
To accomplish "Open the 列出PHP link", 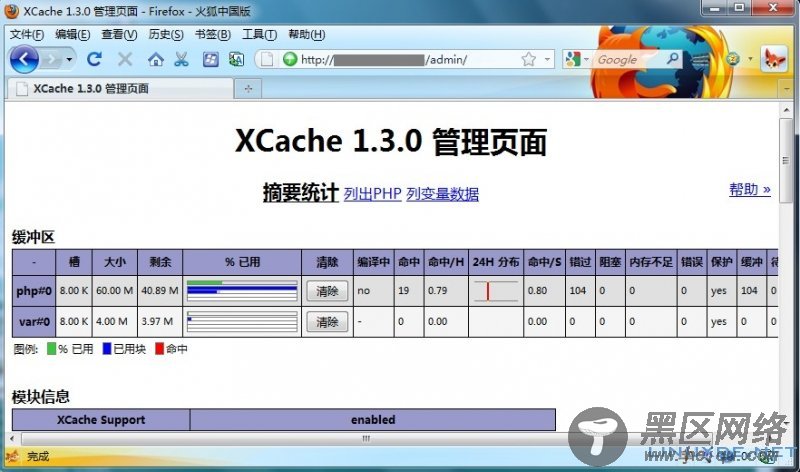I will tap(372, 194).
